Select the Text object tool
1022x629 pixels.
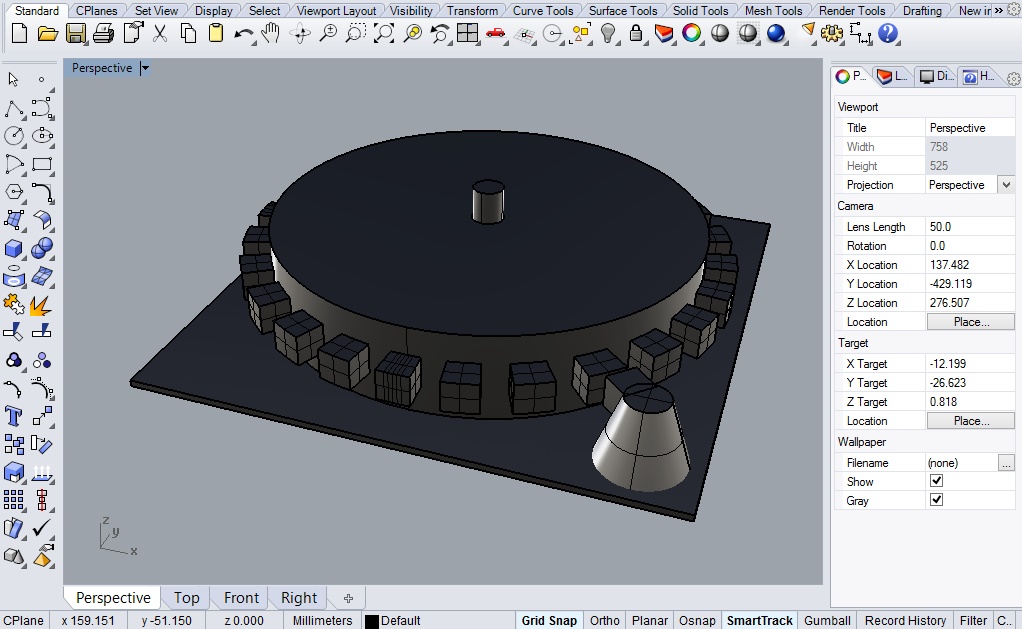coord(14,415)
